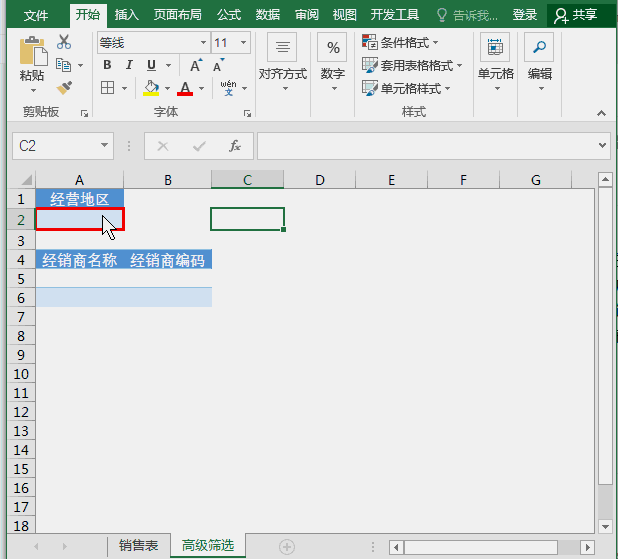The height and width of the screenshot is (559, 618).
Task: Open the 销售表 sheet tab
Action: [x=139, y=546]
